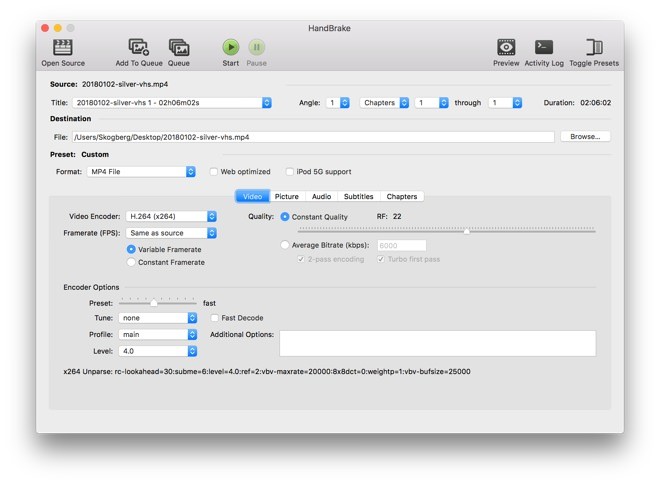Click the Add To Queue icon
Viewport: 660px width, 485px height.
[x=139, y=47]
